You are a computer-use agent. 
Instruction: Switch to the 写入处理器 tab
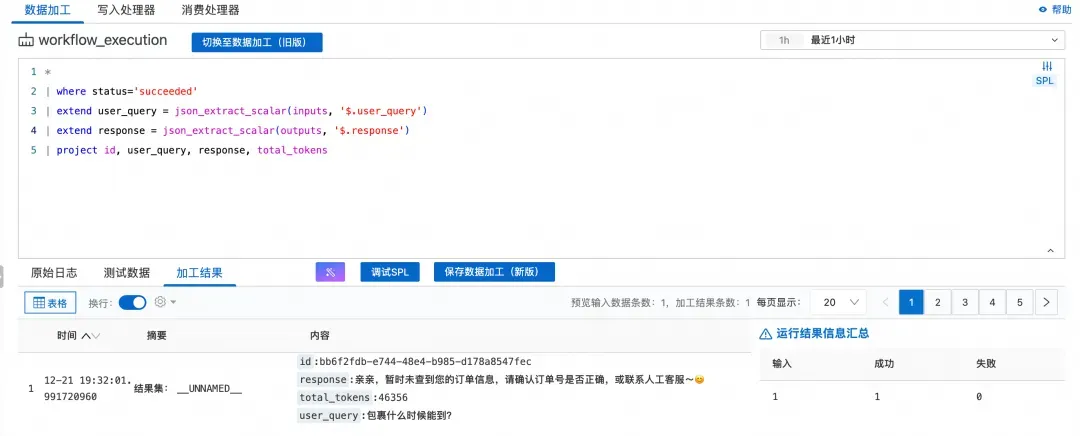tap(126, 10)
